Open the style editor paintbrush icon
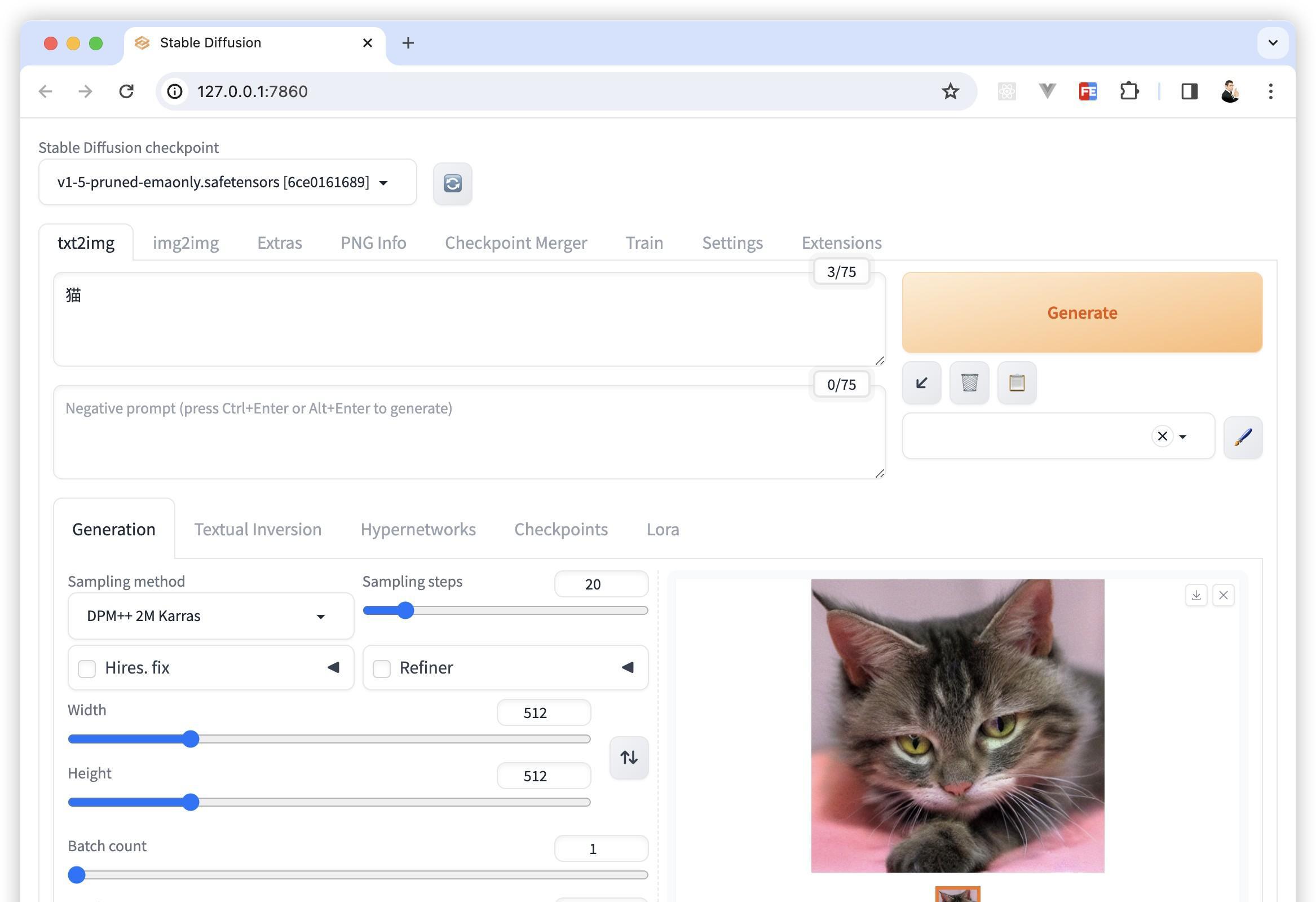Screen dimensions: 1316x902 [x=1242, y=437]
